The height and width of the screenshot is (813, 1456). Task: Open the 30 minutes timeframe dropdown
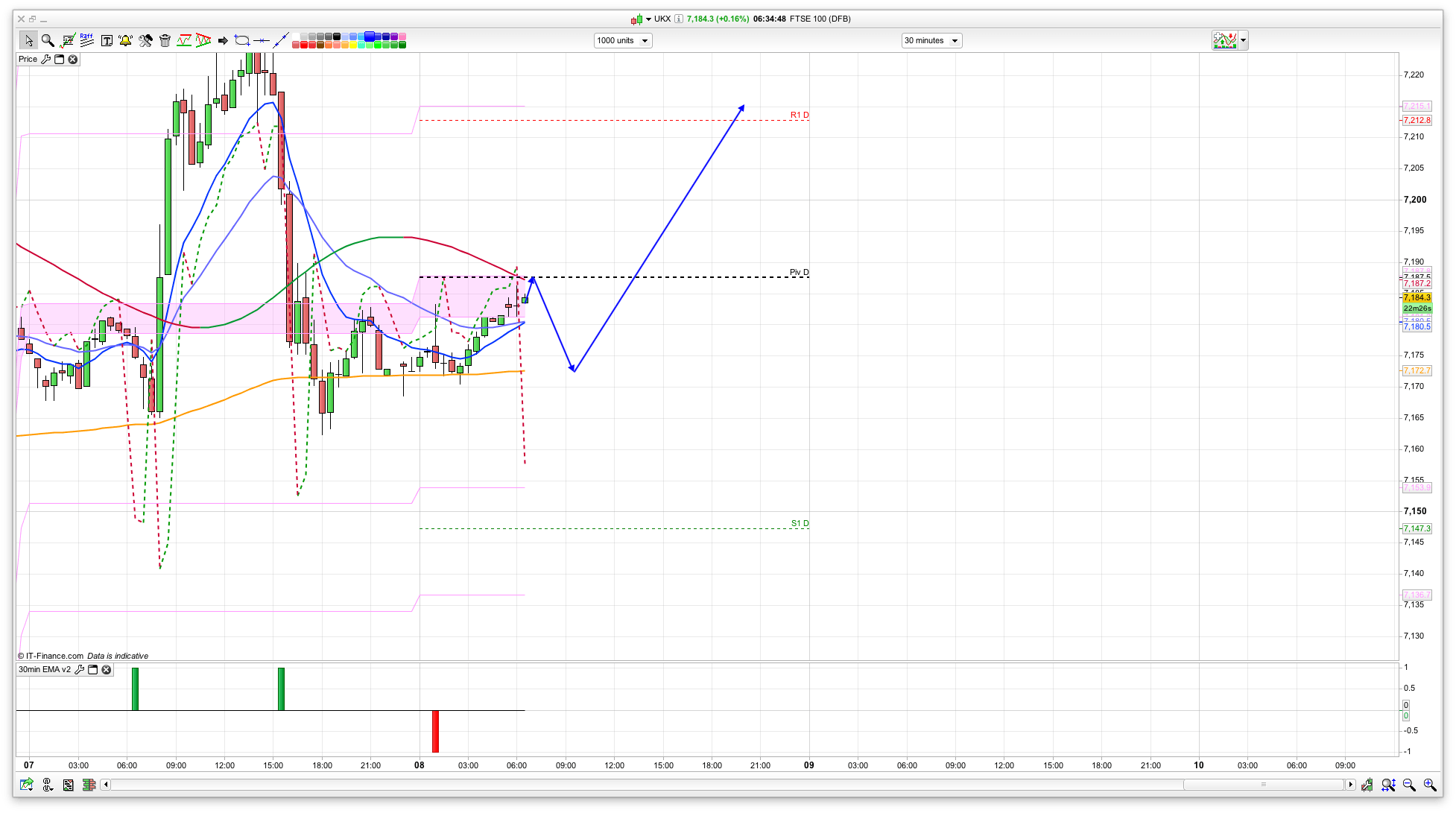pos(931,41)
